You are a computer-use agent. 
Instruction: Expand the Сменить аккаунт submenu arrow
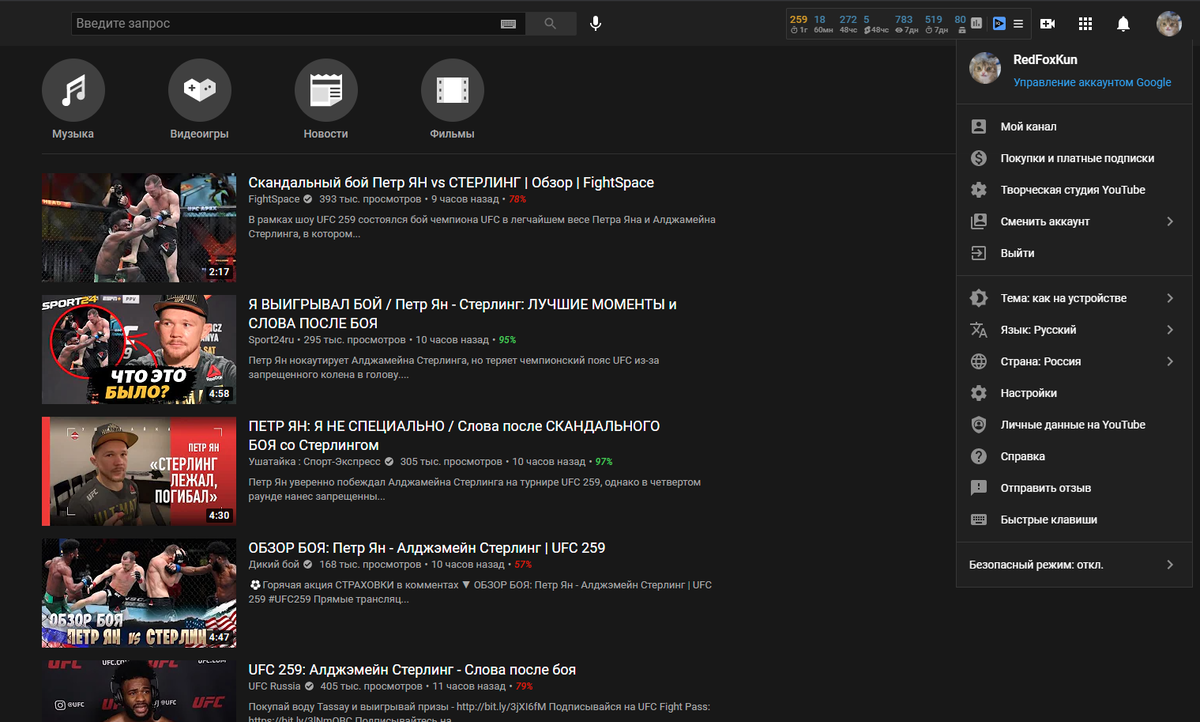coord(1170,221)
